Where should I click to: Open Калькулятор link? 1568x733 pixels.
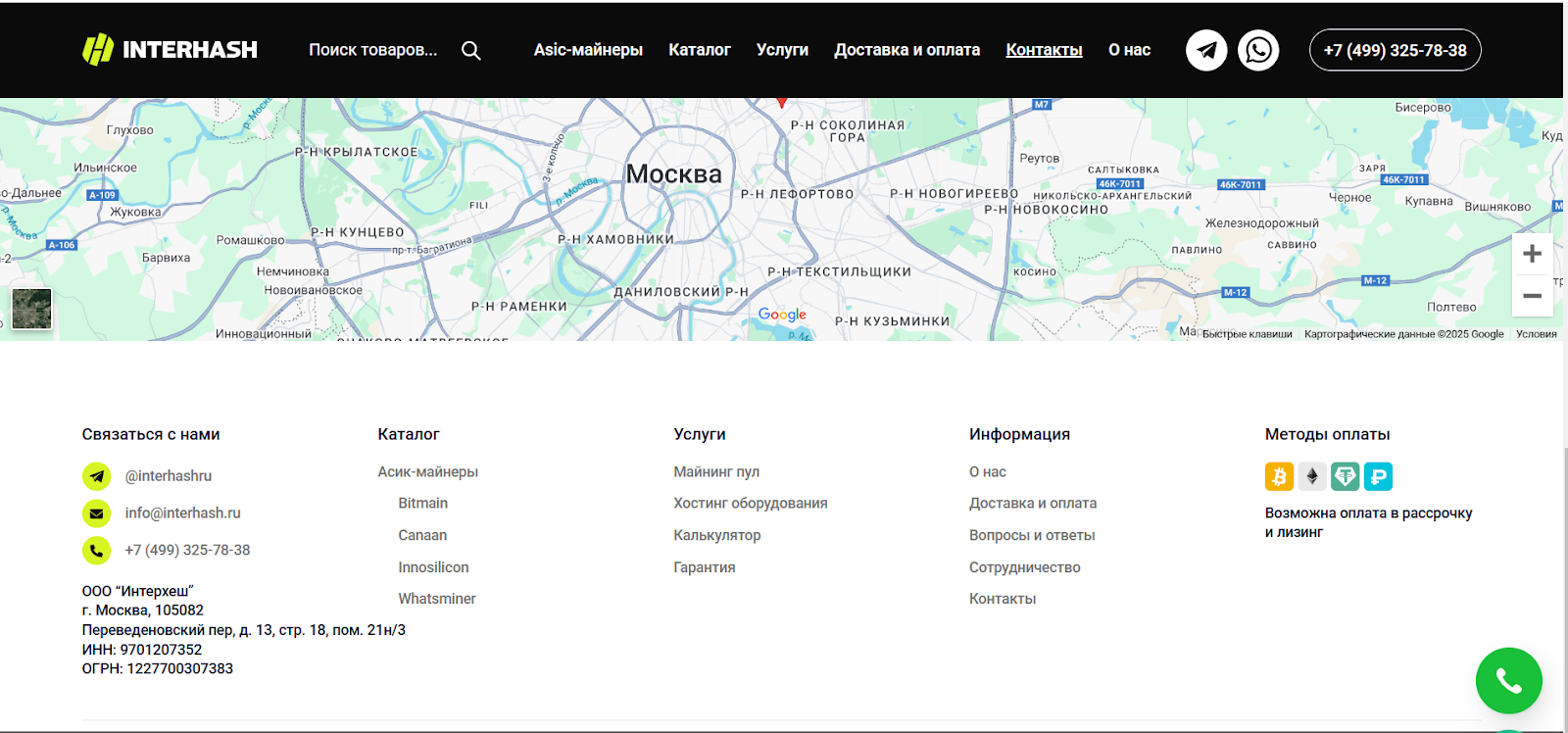[717, 536]
